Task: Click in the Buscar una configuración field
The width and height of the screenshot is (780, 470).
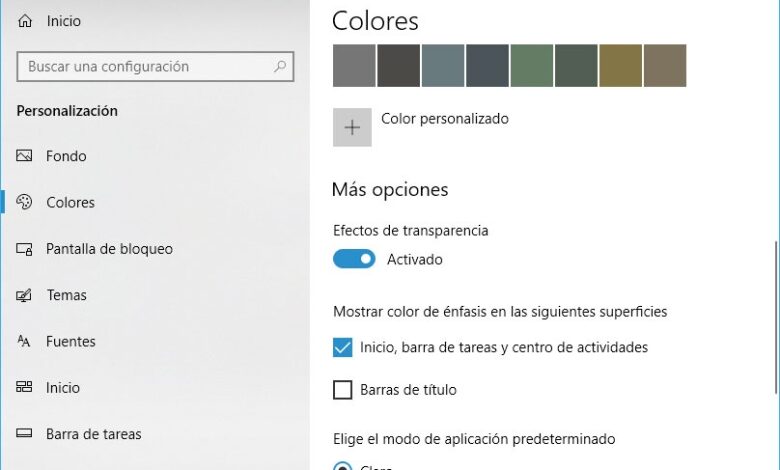Action: [x=145, y=67]
